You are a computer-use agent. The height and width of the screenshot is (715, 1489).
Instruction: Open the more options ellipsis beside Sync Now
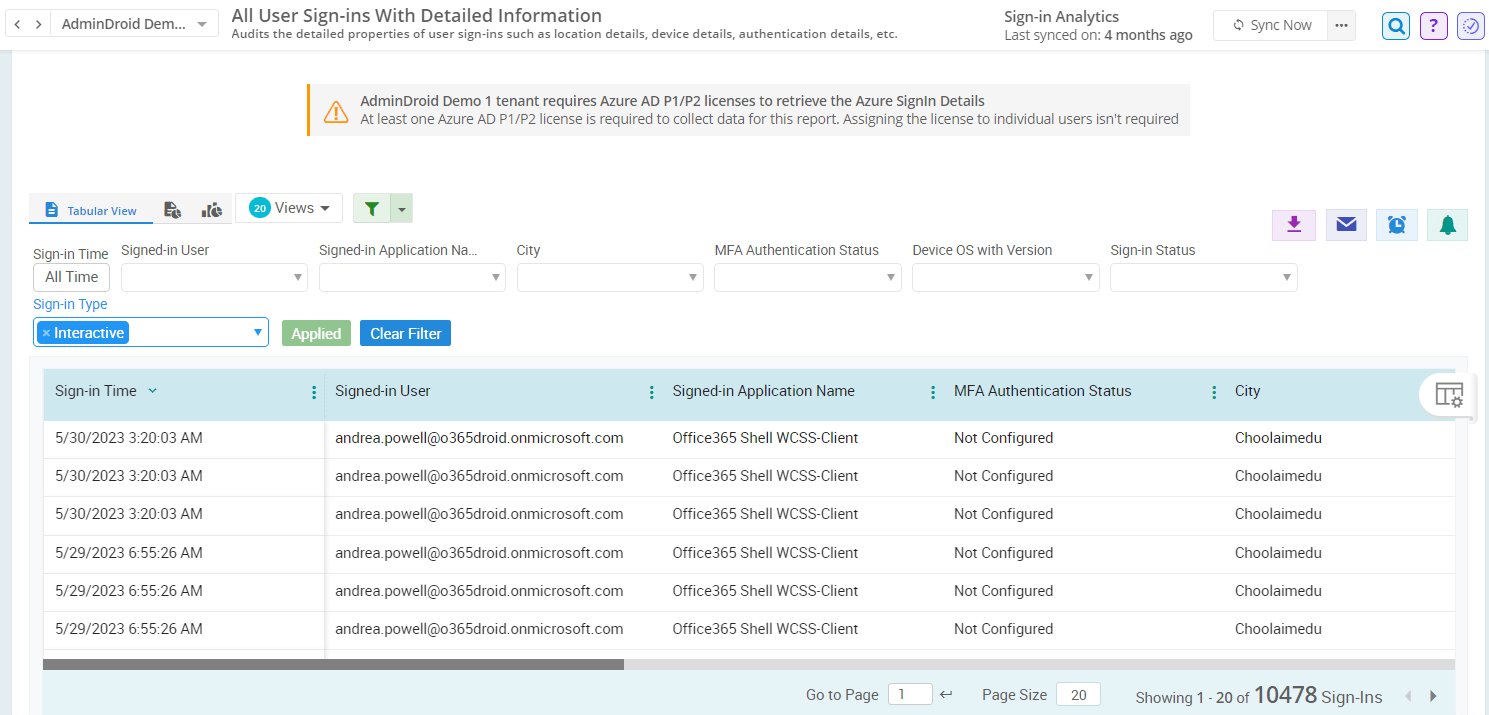[x=1341, y=25]
